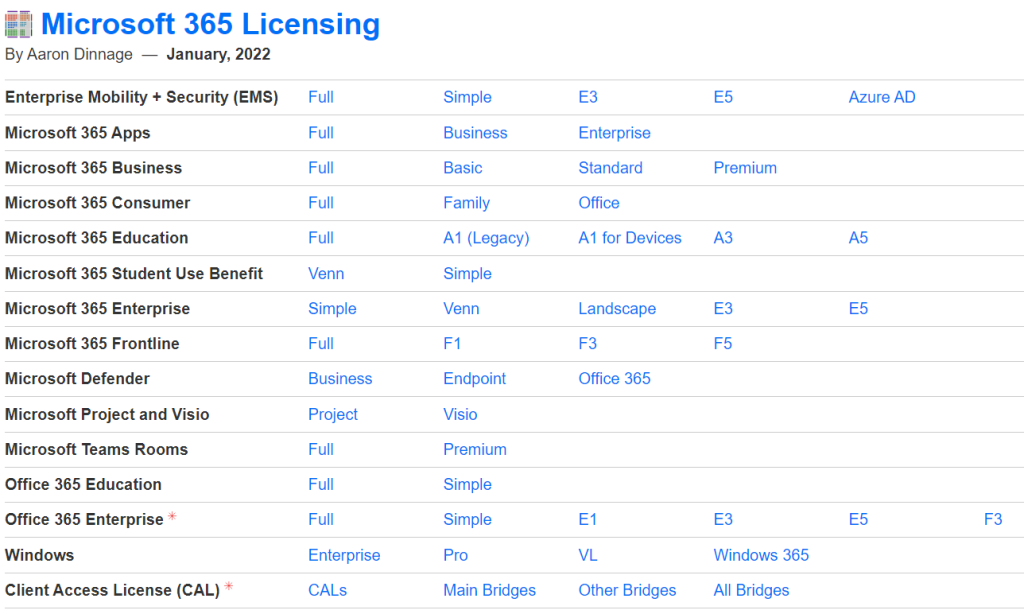
Task: Open Venn link for Microsoft 365 Enterprise
Action: click(x=461, y=308)
